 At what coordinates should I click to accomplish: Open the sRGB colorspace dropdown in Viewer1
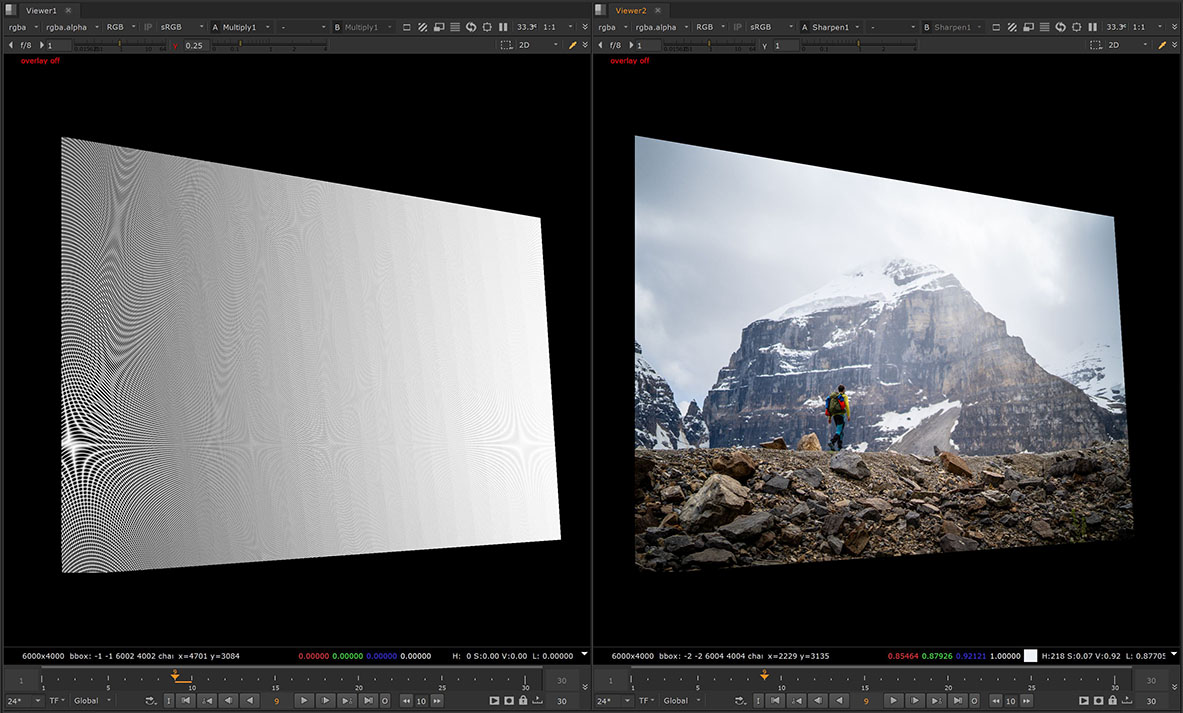pos(182,27)
